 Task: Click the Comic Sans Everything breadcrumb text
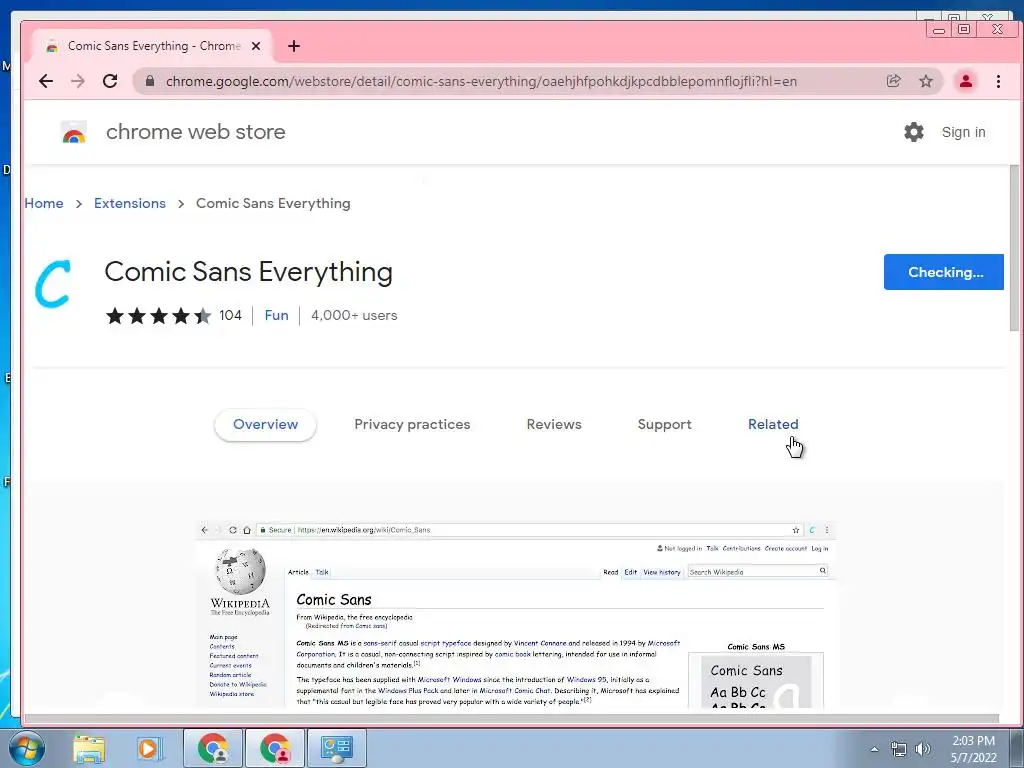pos(273,203)
